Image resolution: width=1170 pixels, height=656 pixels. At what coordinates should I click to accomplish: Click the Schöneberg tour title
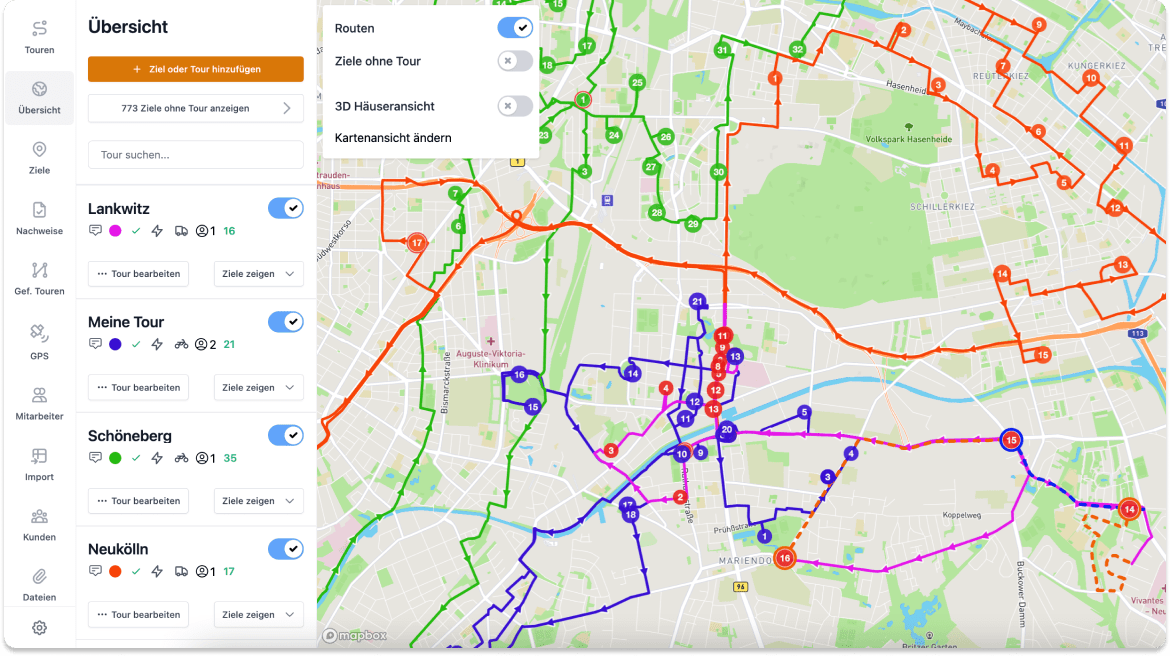[x=130, y=436]
